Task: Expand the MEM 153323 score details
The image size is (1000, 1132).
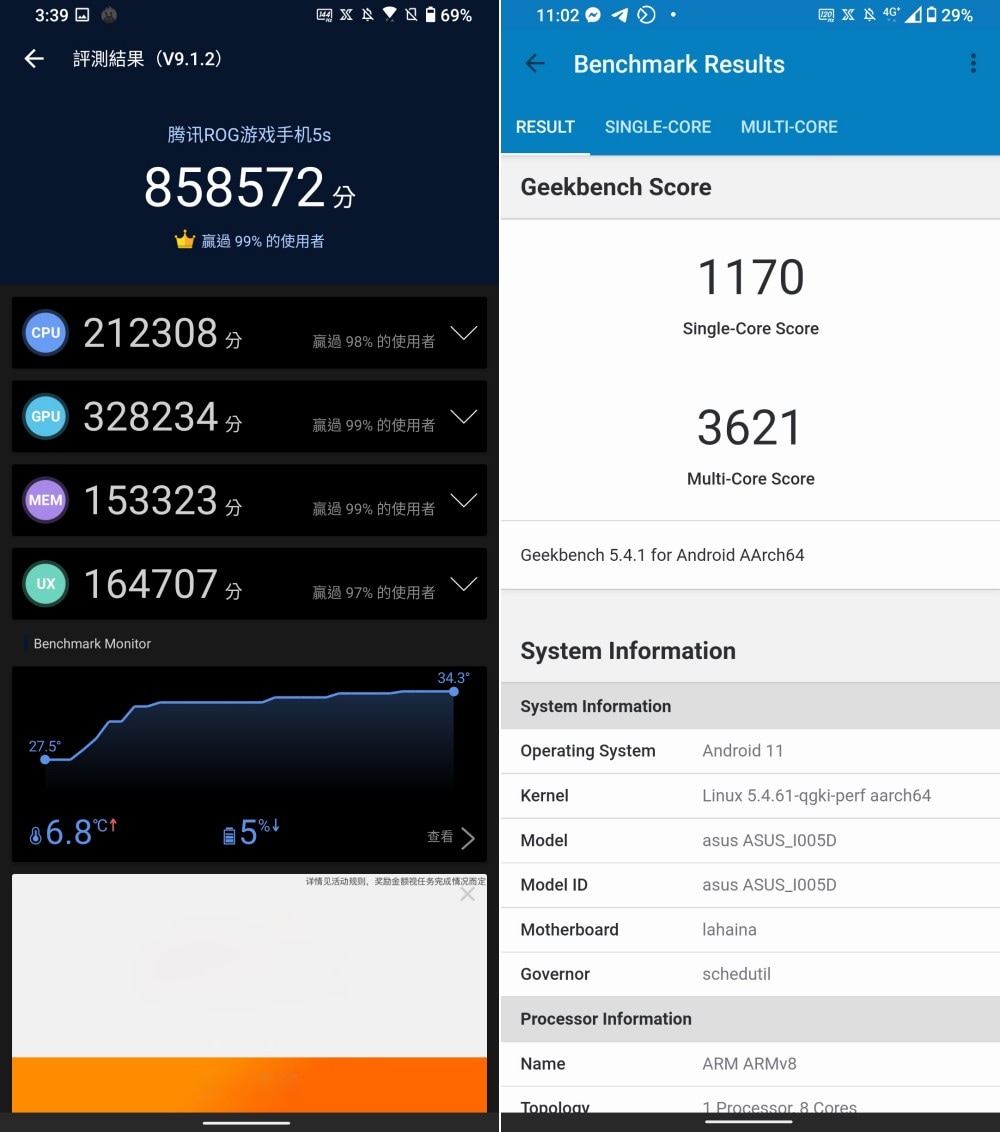Action: pyautogui.click(x=464, y=500)
